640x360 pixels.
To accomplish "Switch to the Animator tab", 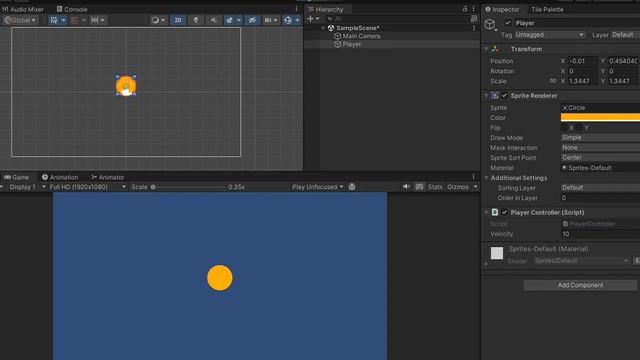I will [x=108, y=177].
